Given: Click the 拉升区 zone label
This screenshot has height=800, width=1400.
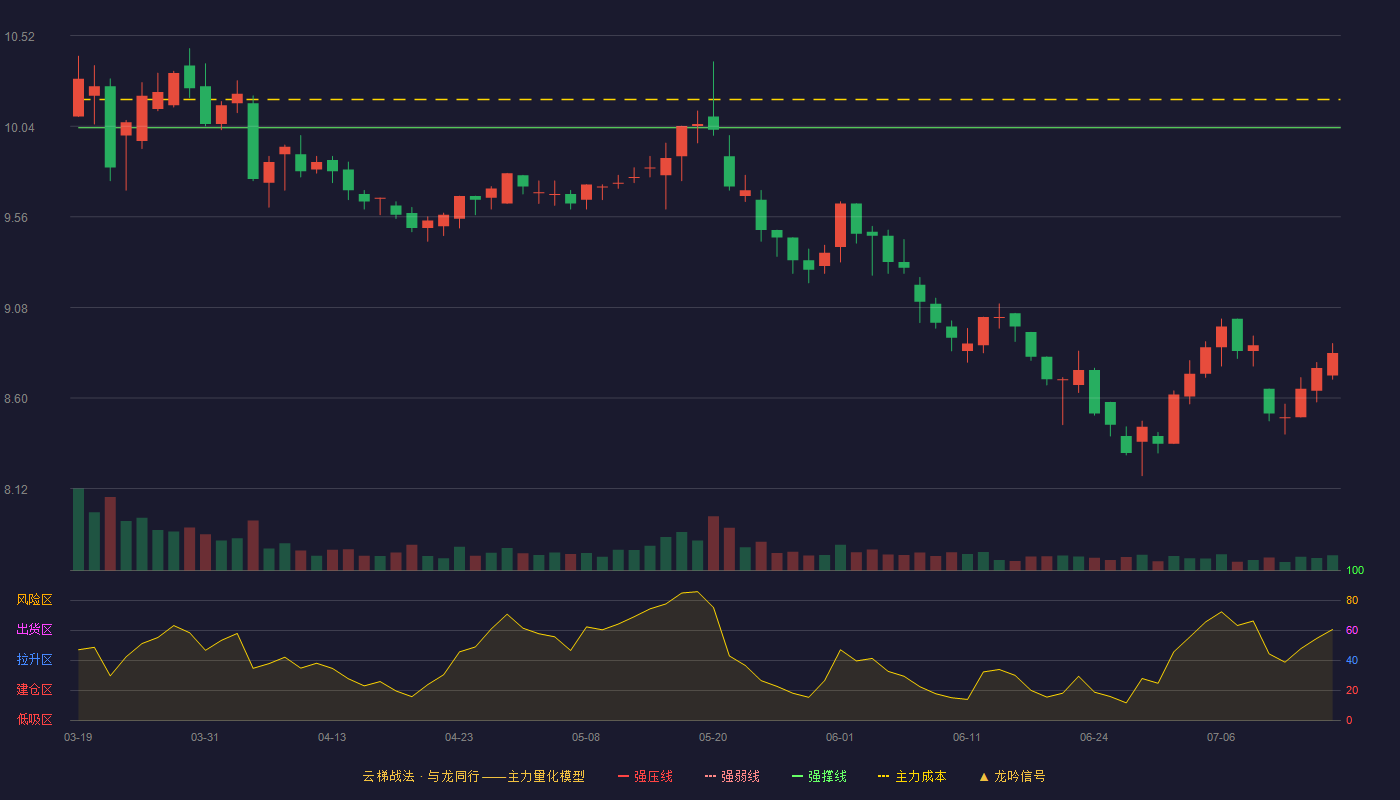Looking at the screenshot, I should 34,660.
